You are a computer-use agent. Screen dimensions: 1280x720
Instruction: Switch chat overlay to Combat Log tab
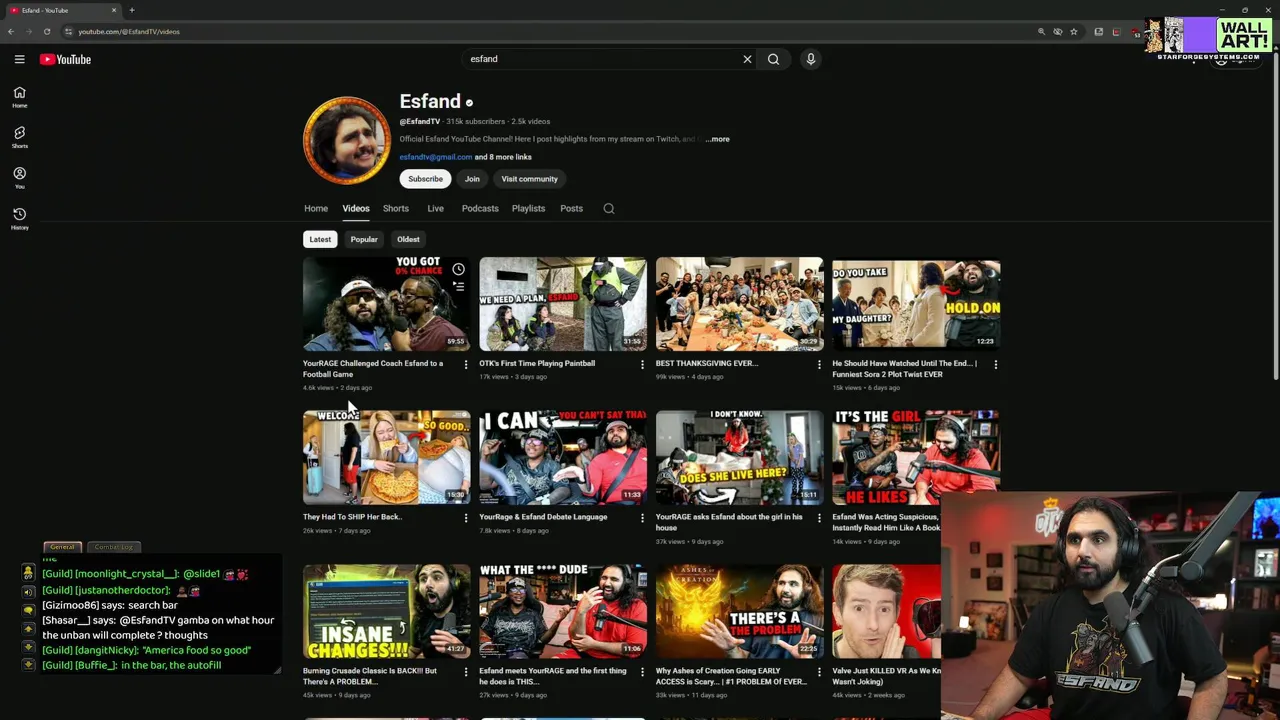click(x=113, y=547)
